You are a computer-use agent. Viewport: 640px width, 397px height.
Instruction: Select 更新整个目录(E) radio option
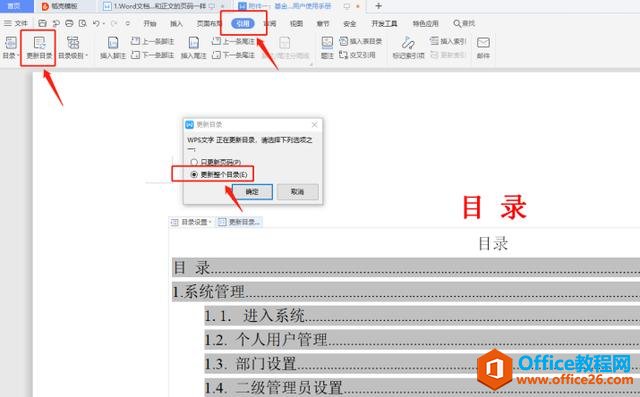[x=219, y=174]
